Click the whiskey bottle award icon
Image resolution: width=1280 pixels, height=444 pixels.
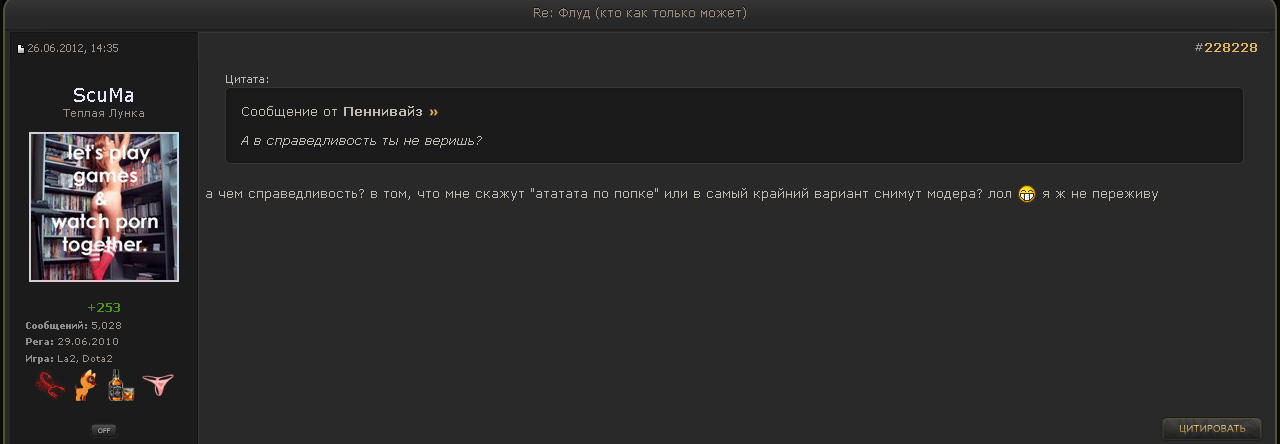121,385
